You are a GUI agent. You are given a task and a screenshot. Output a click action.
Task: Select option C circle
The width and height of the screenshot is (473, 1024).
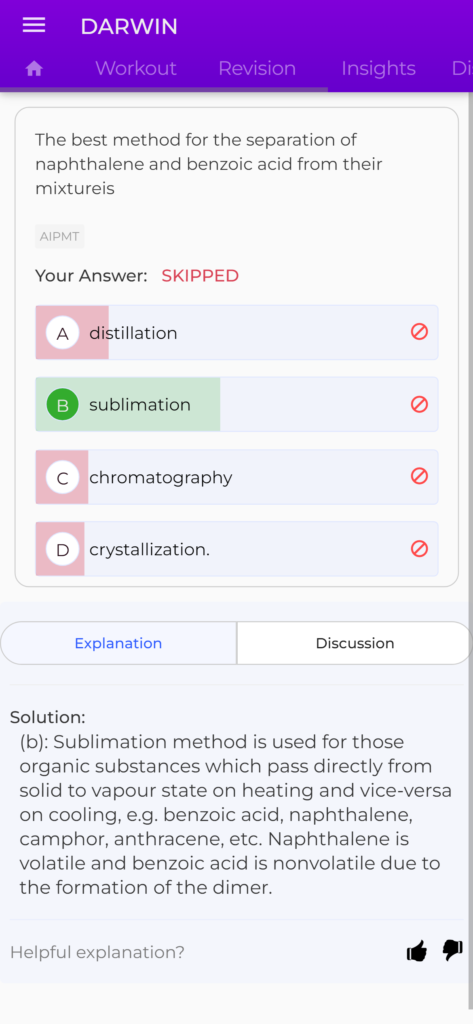[x=63, y=477]
